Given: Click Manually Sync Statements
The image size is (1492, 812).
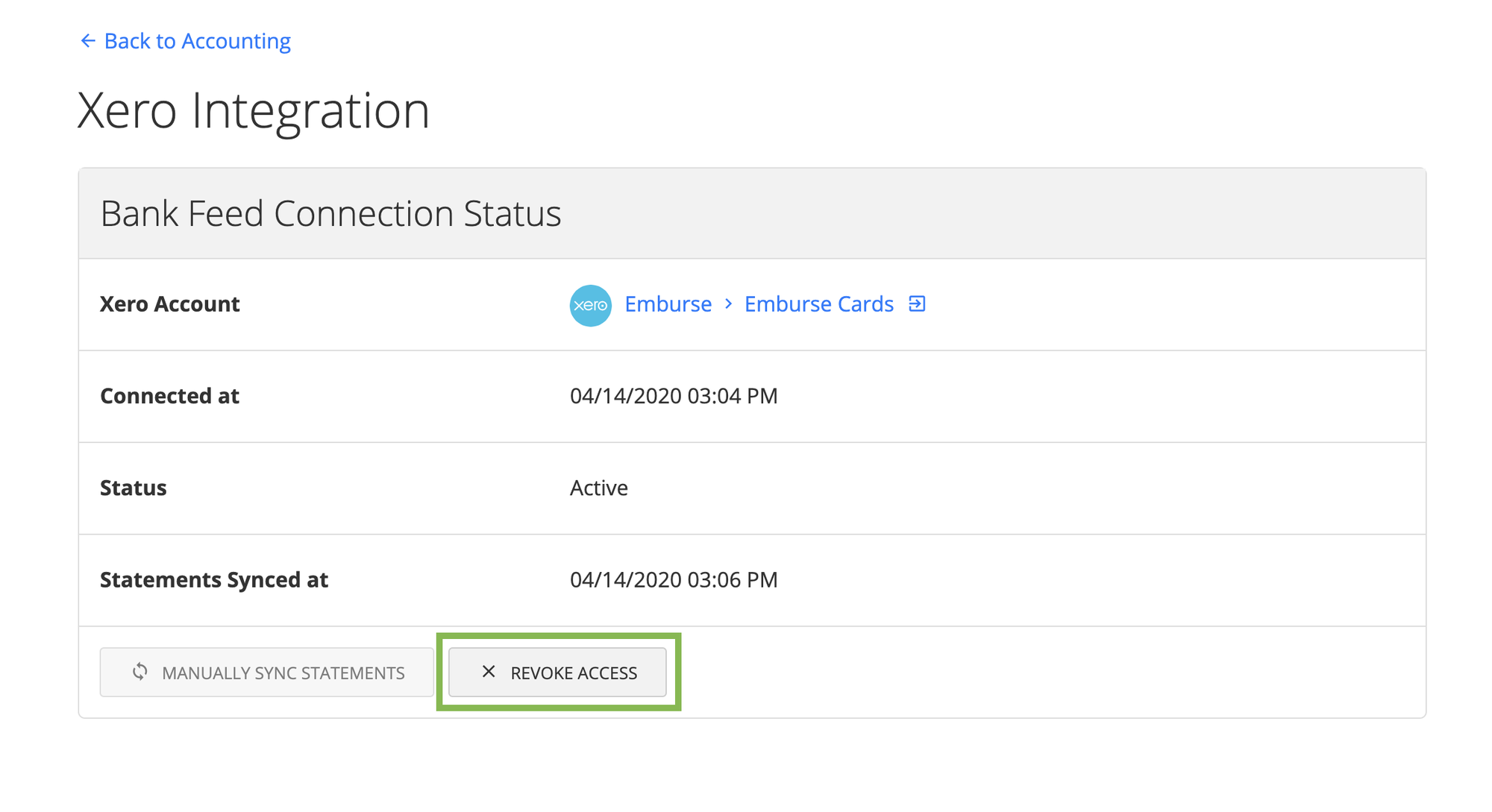Looking at the screenshot, I should (x=266, y=672).
